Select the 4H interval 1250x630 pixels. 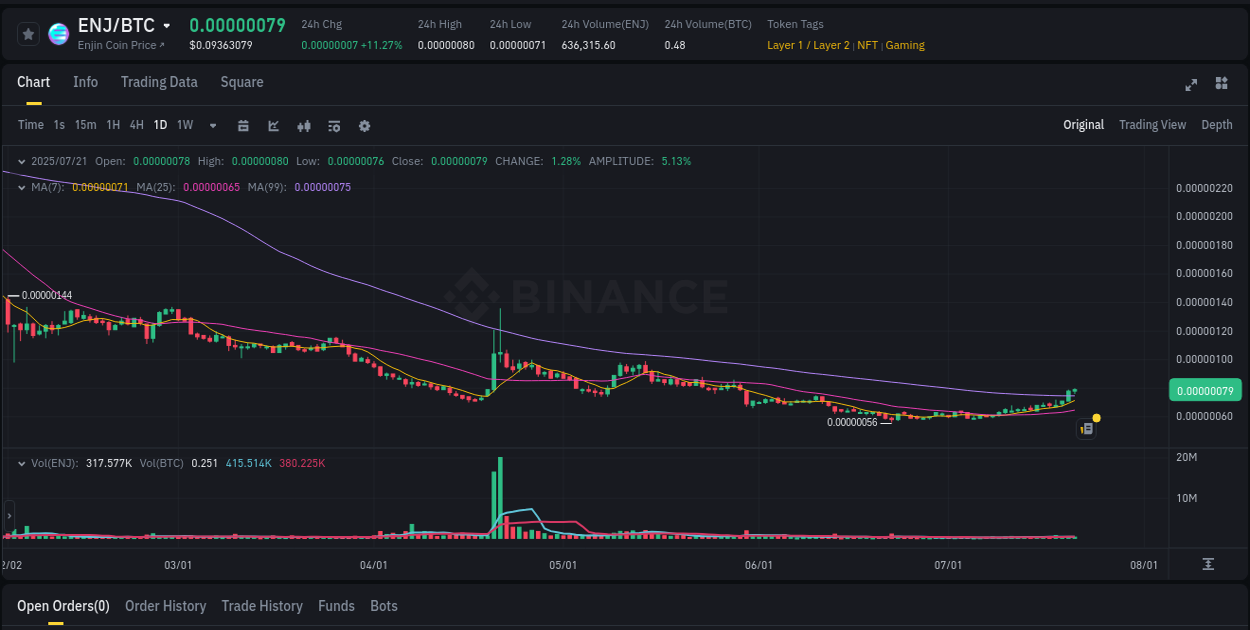pos(136,125)
